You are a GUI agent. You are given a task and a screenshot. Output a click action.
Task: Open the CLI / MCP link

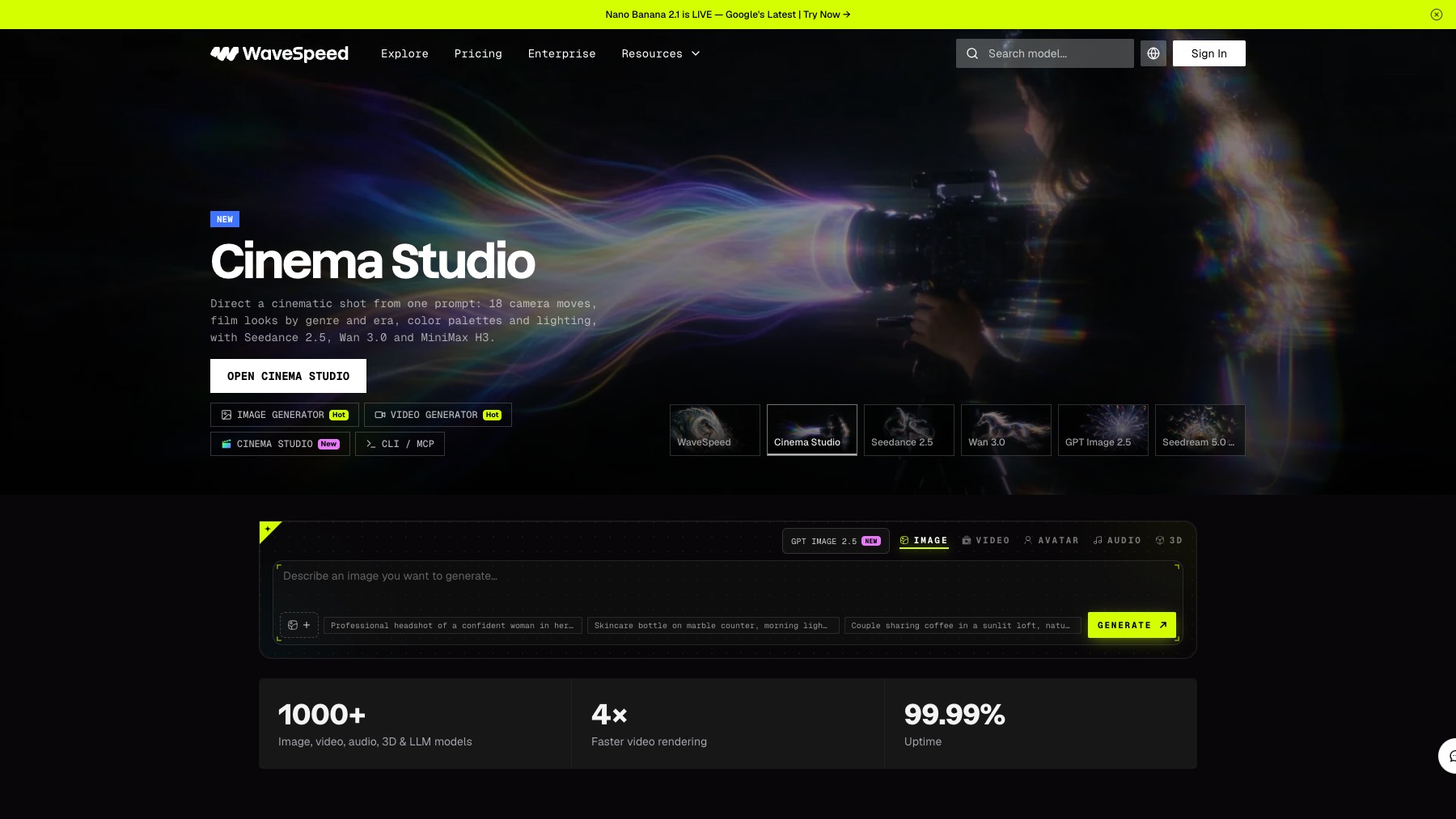click(x=400, y=444)
